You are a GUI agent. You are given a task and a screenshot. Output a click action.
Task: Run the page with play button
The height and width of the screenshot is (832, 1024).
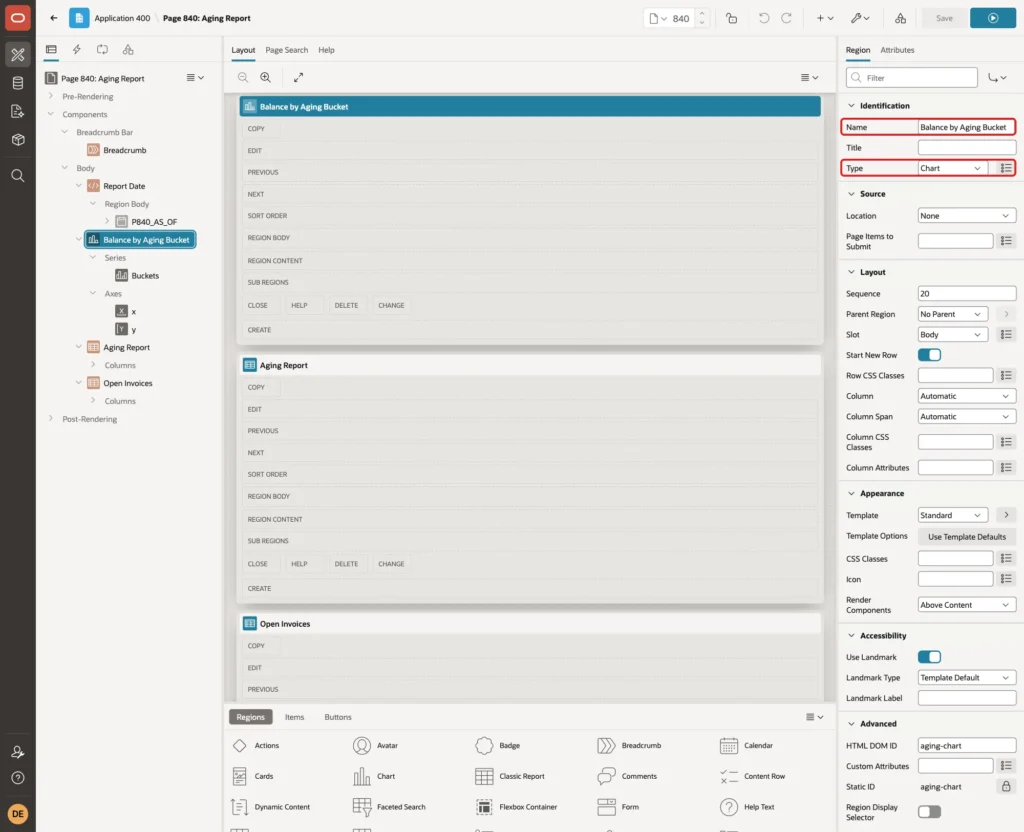993,18
